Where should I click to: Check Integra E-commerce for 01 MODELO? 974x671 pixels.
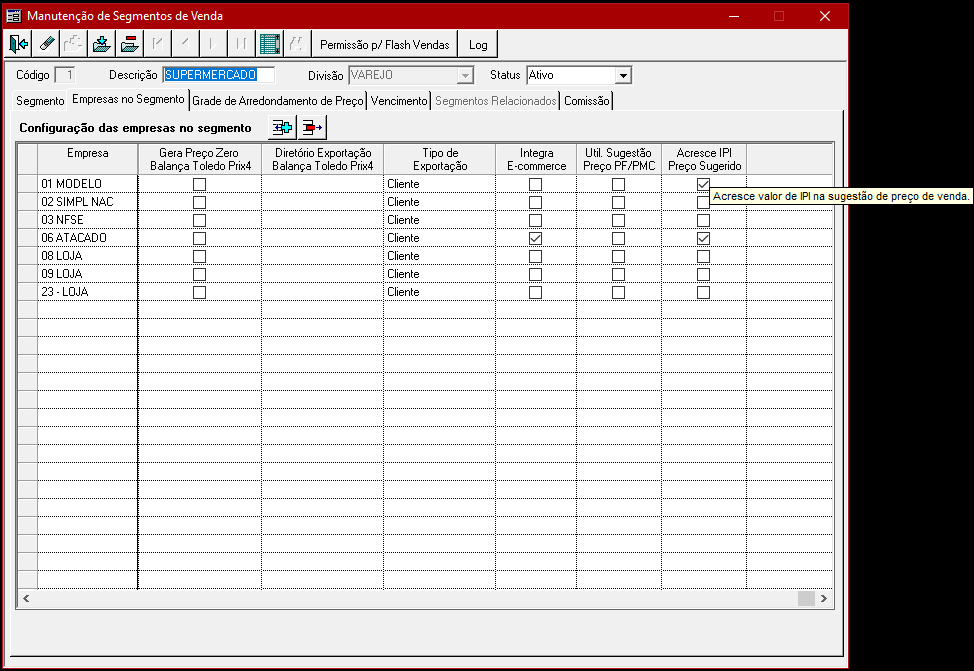coord(535,185)
